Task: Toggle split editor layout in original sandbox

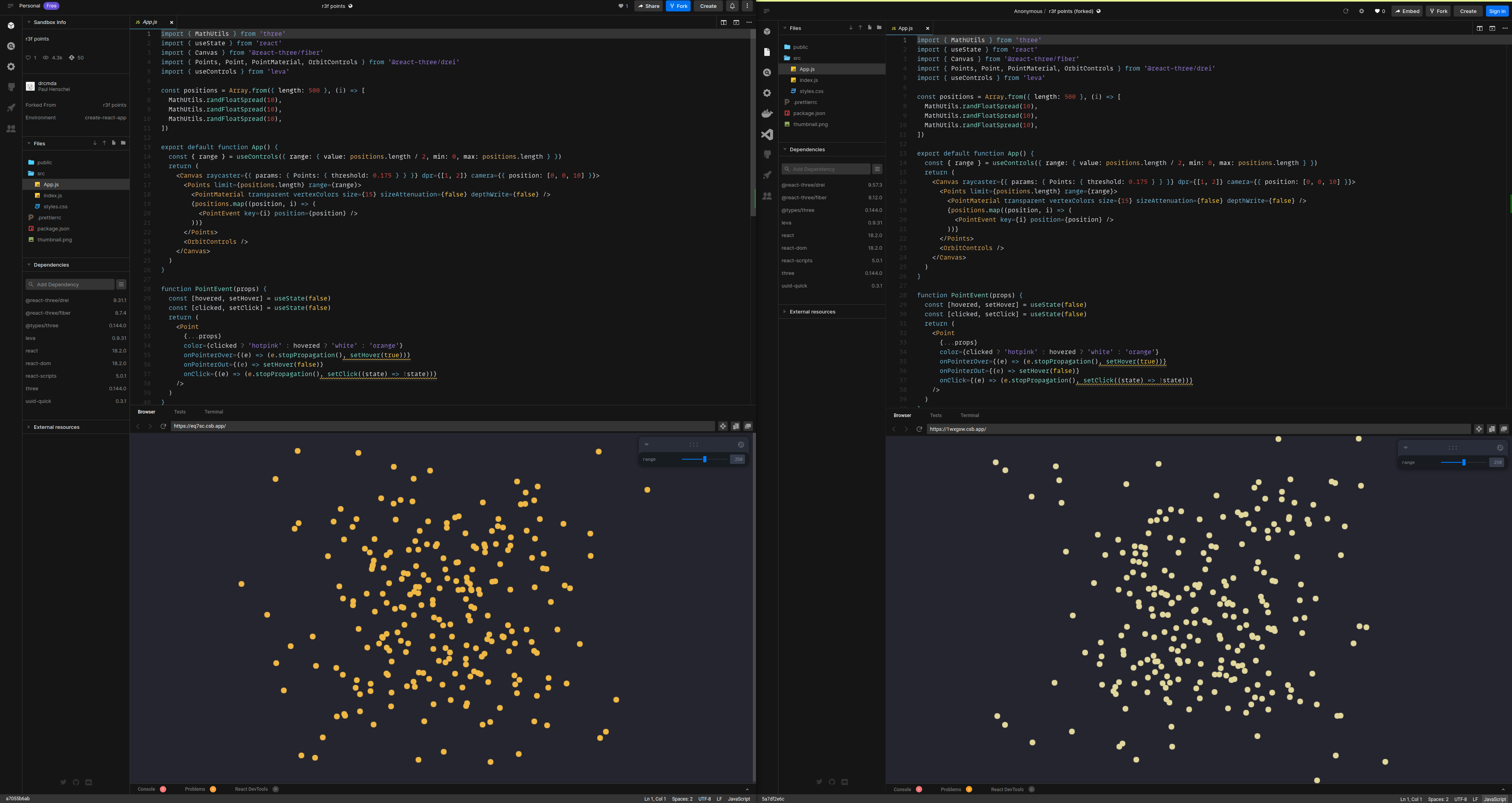Action: tap(724, 22)
